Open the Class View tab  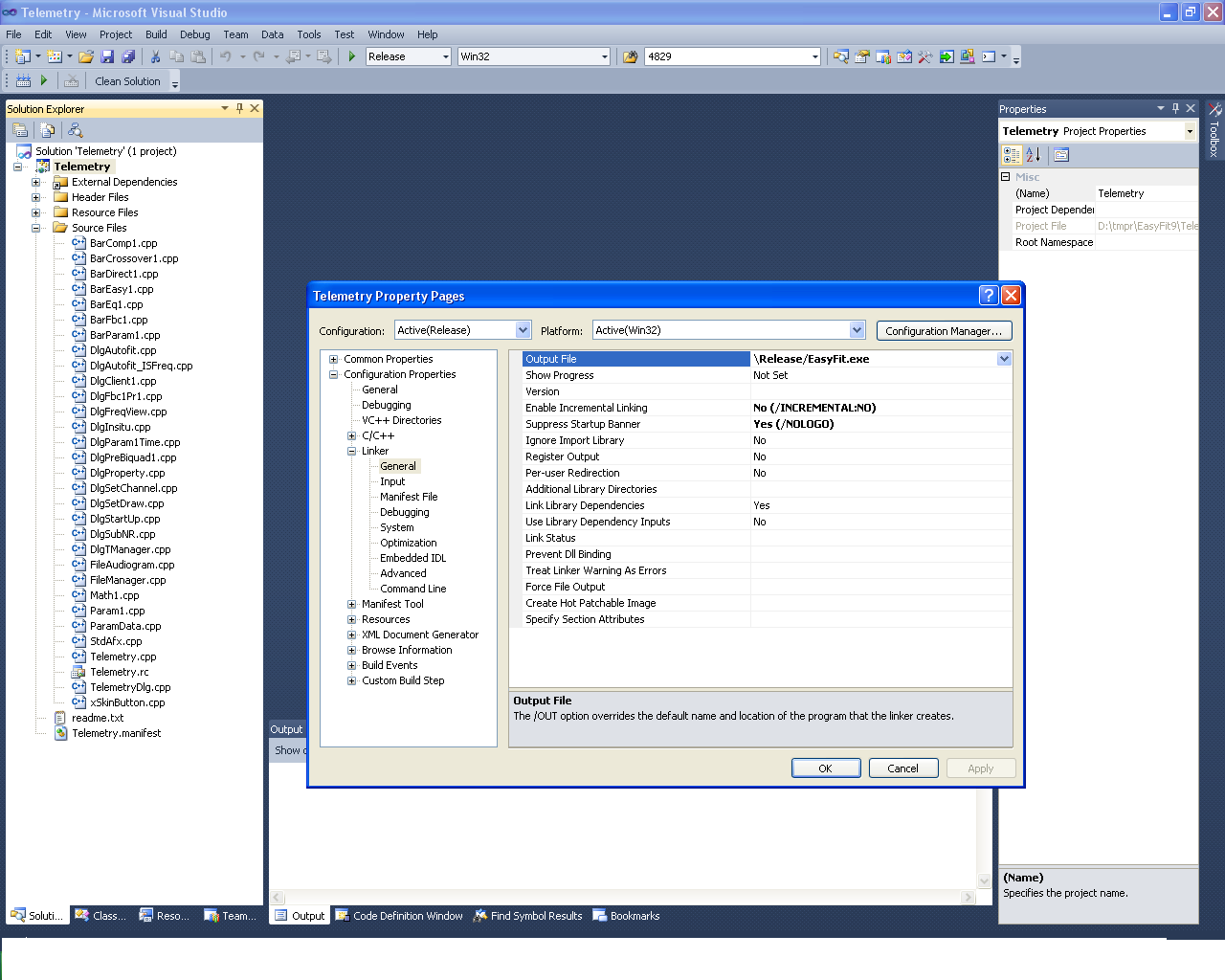pos(100,916)
